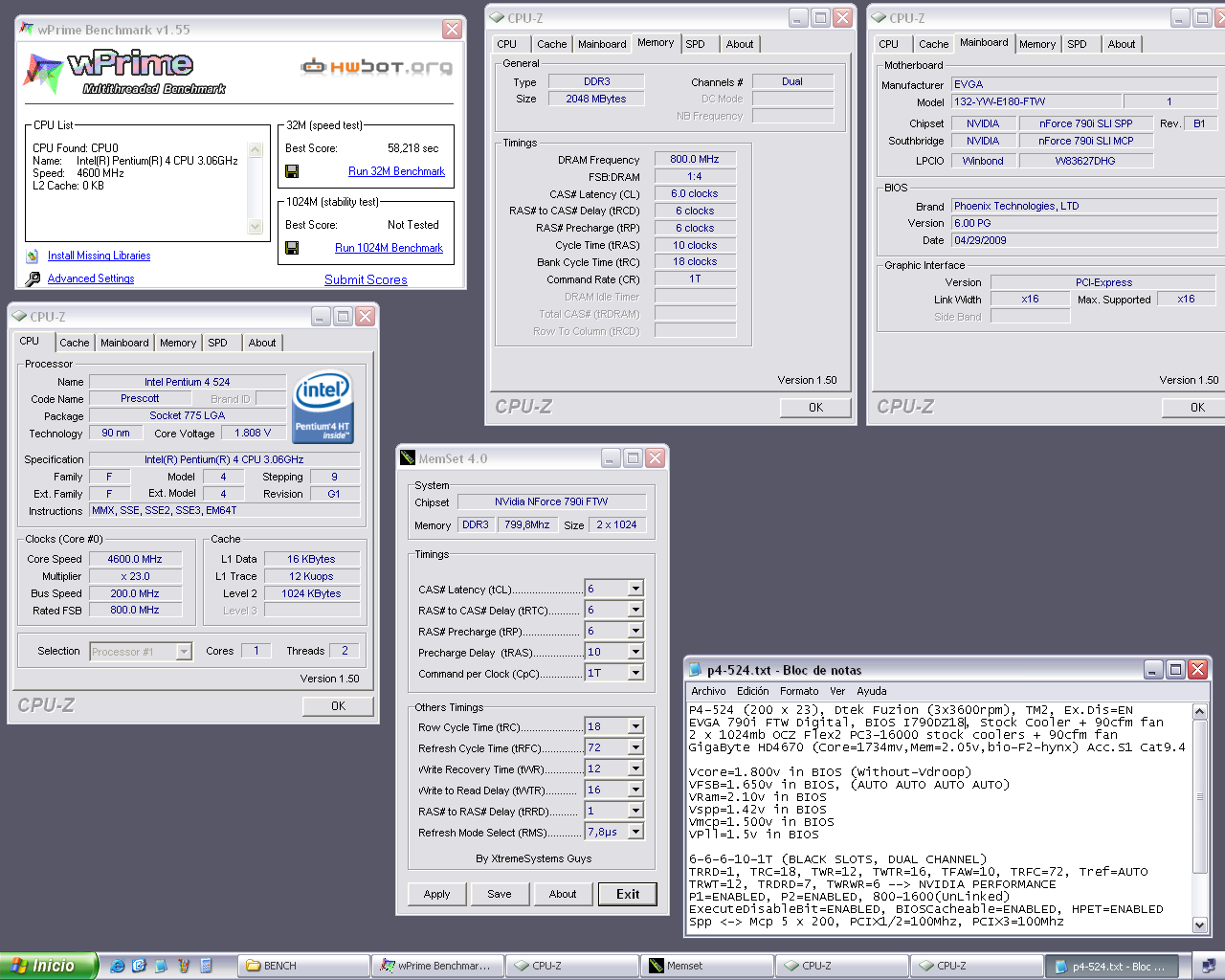Image resolution: width=1225 pixels, height=980 pixels.
Task: Click the network icon in the system tray
Action: (x=1208, y=966)
